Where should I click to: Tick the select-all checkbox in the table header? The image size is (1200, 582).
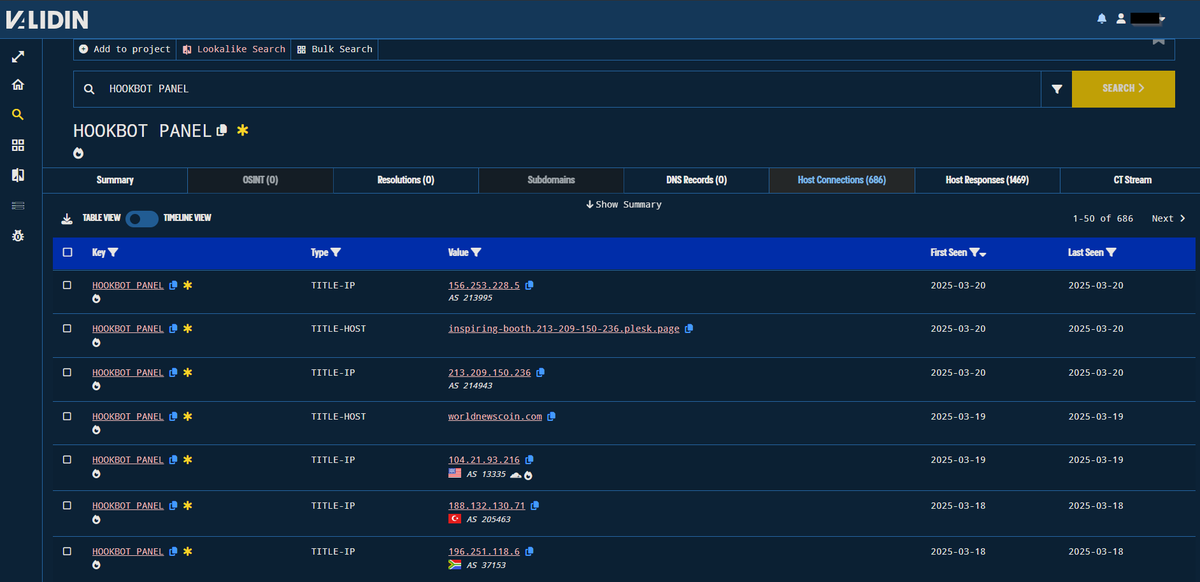tap(67, 253)
